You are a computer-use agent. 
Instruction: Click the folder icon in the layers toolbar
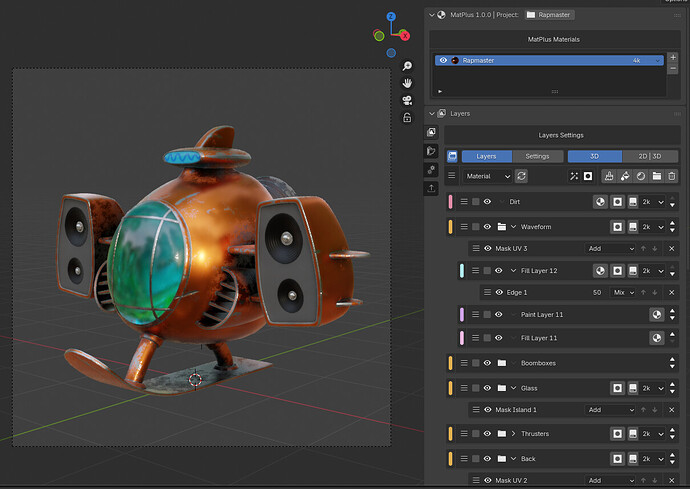[657, 176]
